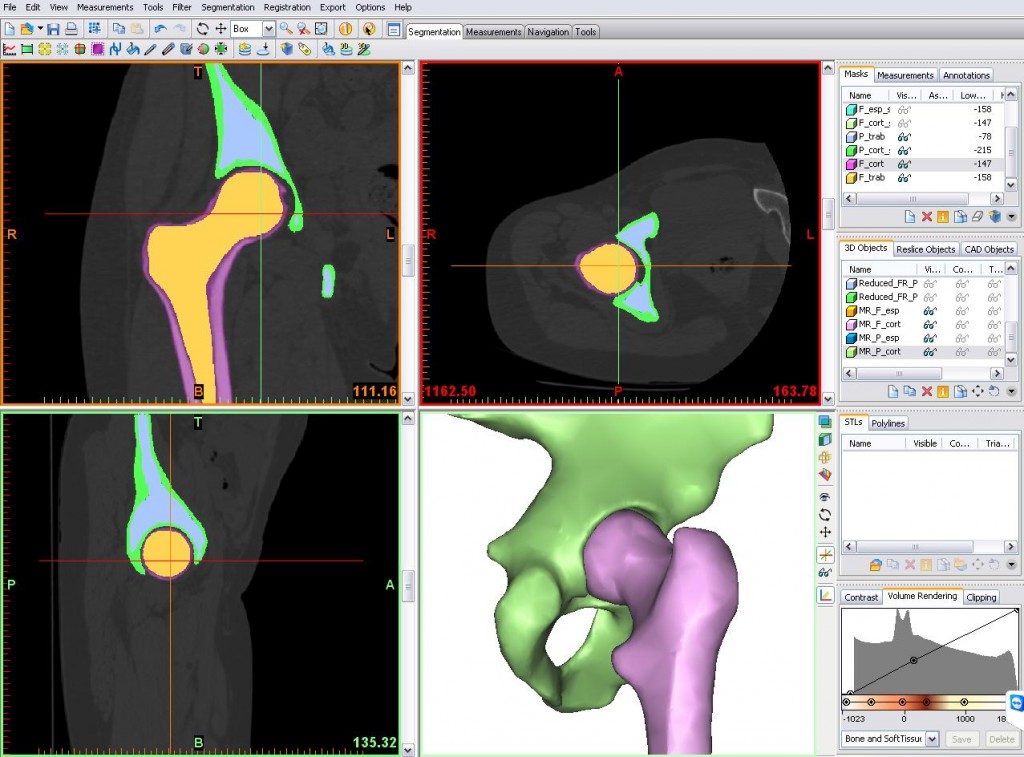Click the Zoom magnifier tool icon

(285, 29)
